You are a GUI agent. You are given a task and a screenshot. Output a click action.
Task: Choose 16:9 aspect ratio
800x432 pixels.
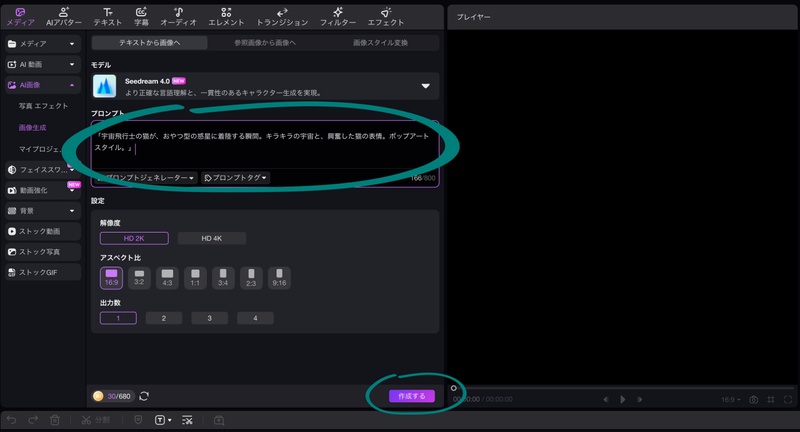click(x=111, y=278)
